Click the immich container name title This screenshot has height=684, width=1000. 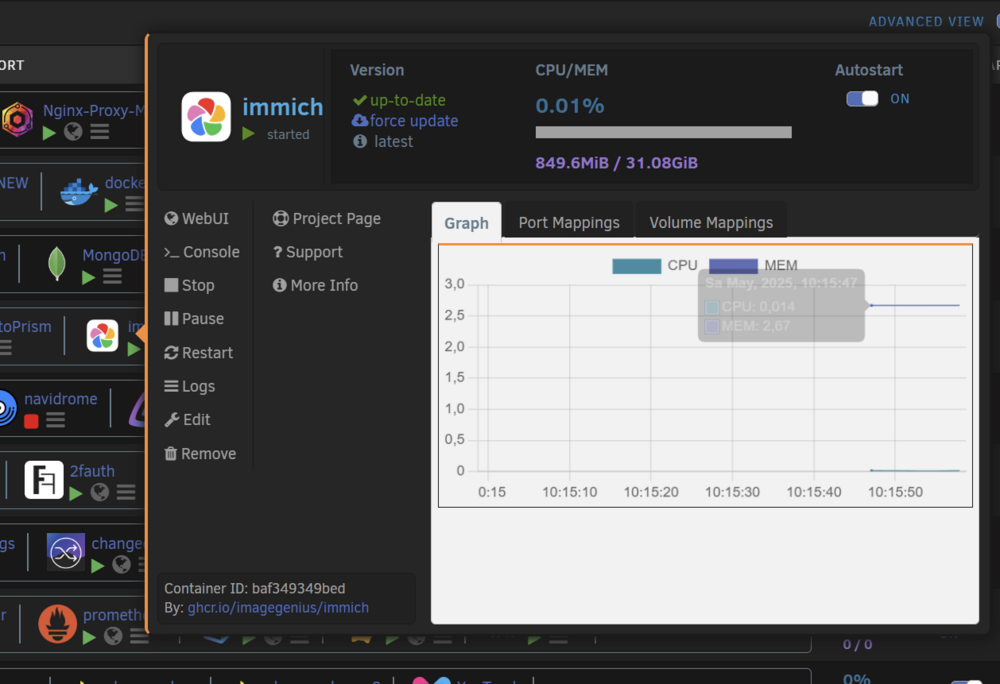click(x=283, y=107)
